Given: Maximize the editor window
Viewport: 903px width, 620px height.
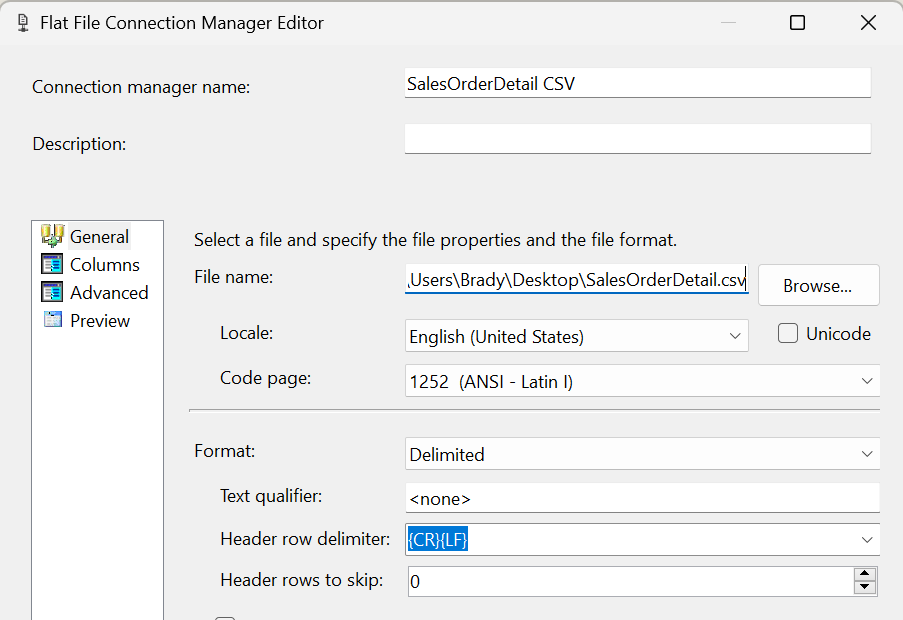Looking at the screenshot, I should pyautogui.click(x=797, y=23).
